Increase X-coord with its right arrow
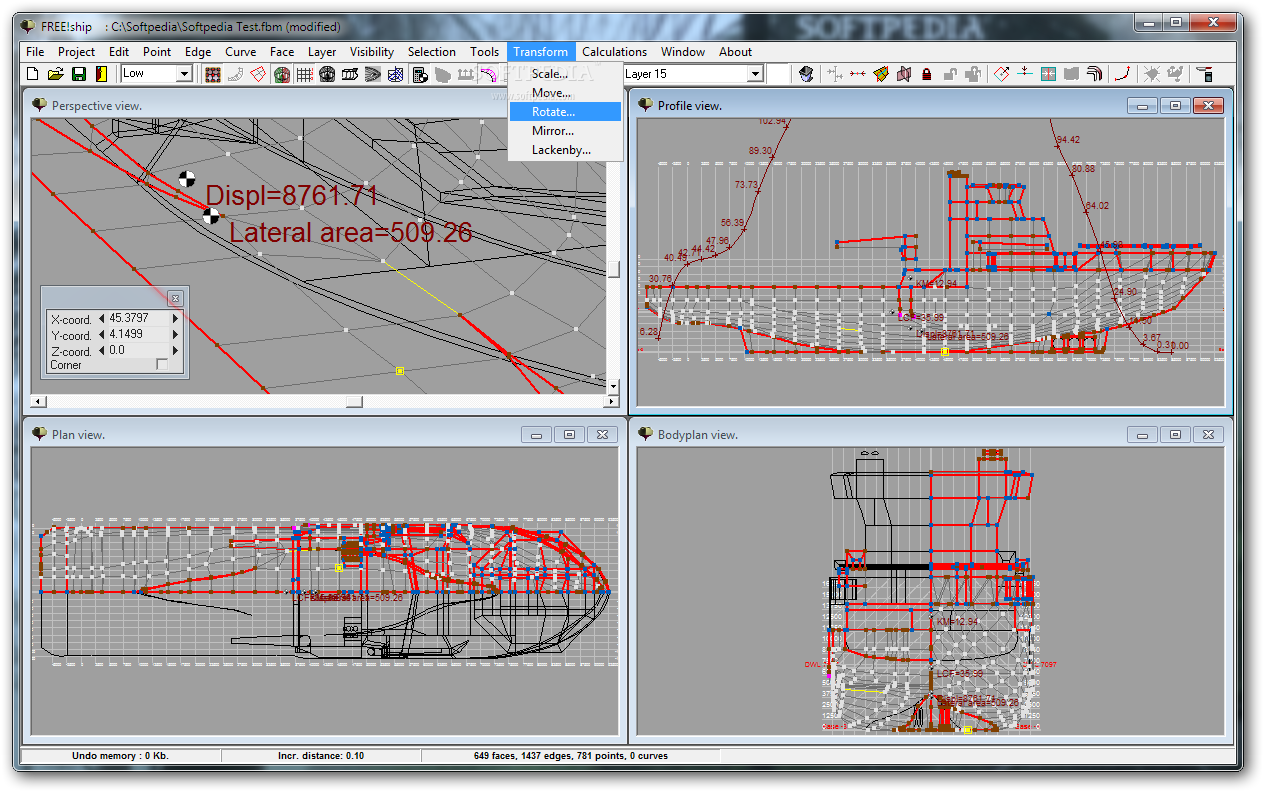The image size is (1264, 792). [176, 319]
